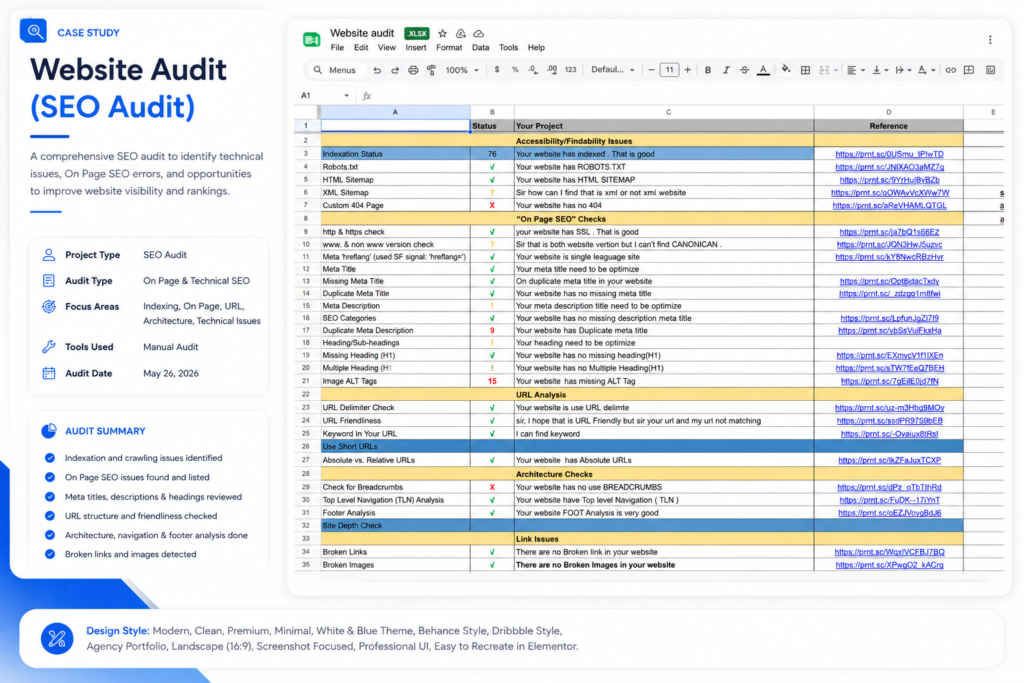
Task: Open the text color picker
Action: click(x=763, y=70)
